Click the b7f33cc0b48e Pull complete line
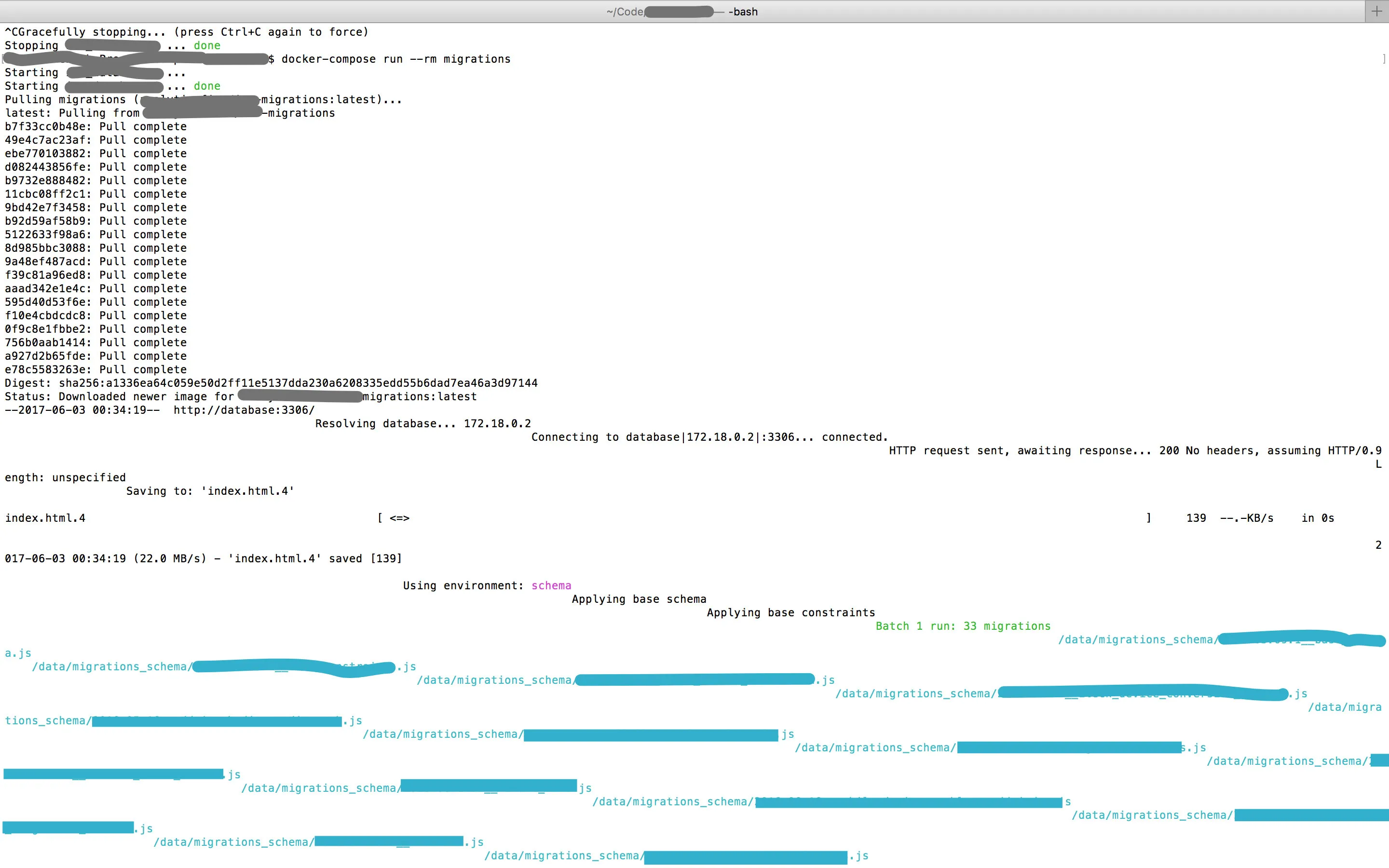This screenshot has width=1389, height=868. 95,126
